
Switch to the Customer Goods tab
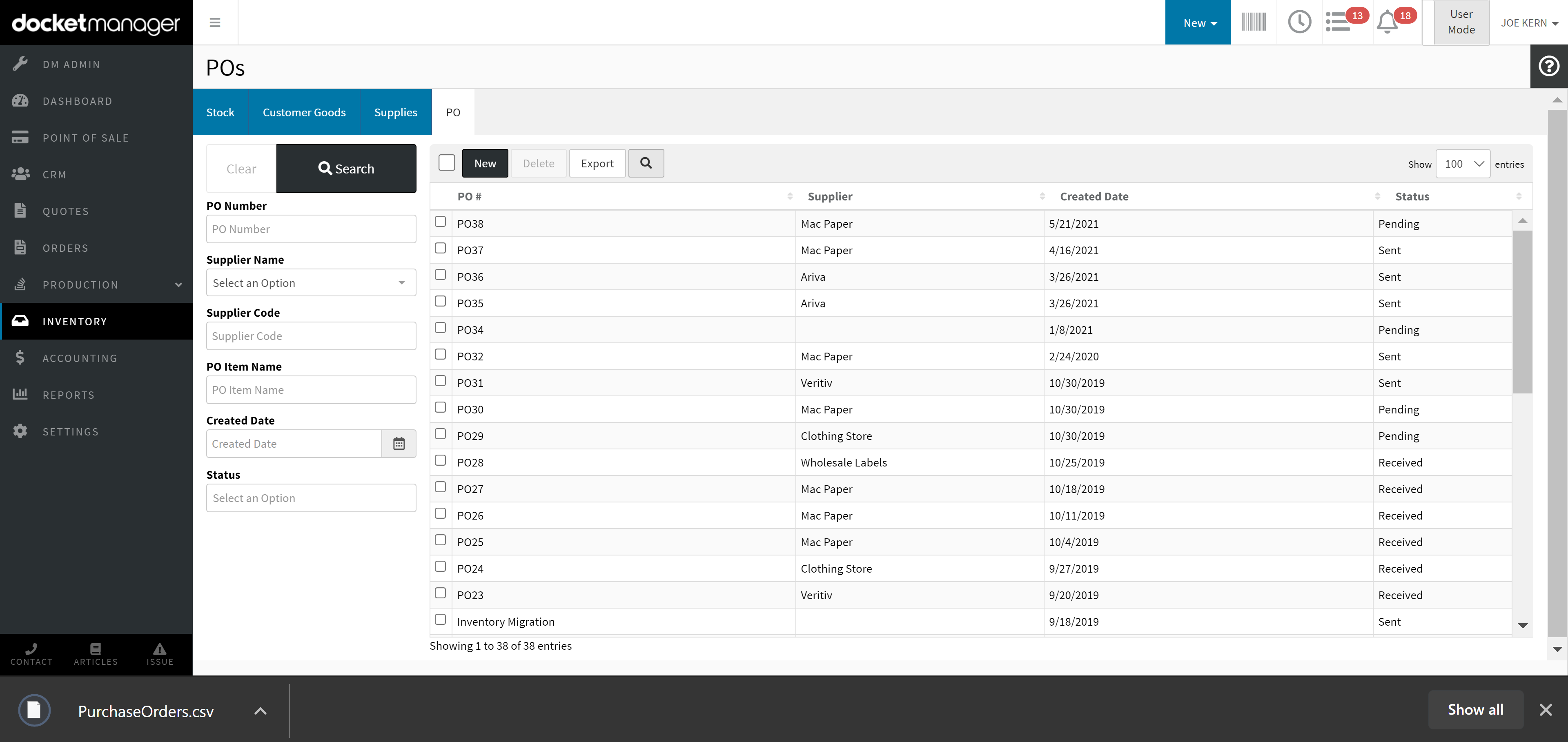click(304, 112)
